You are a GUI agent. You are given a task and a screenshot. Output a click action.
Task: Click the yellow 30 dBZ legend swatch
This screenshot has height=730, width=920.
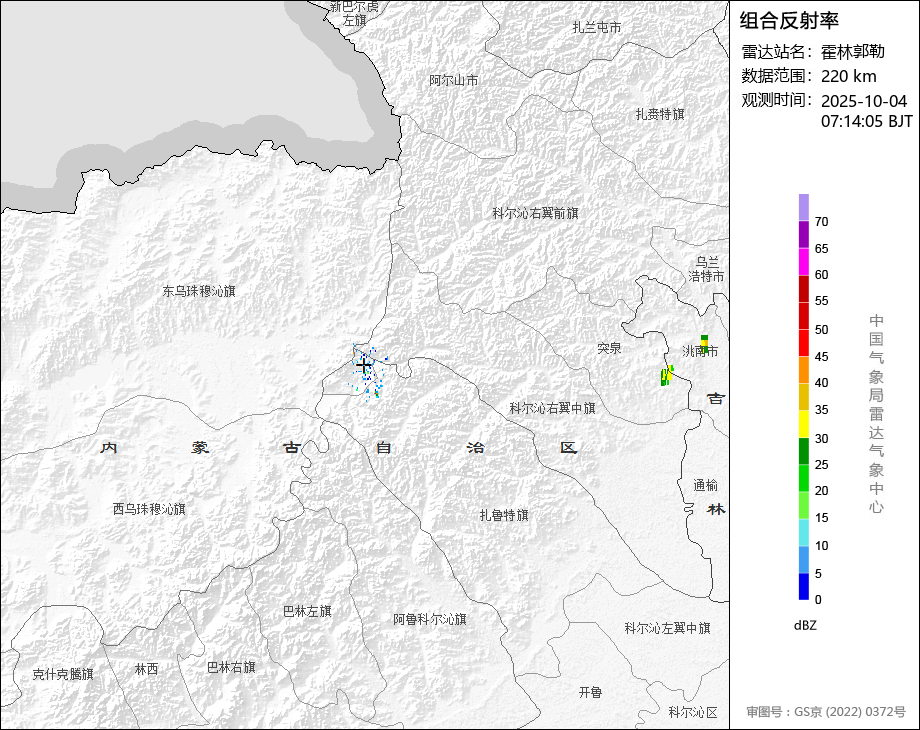coord(804,424)
